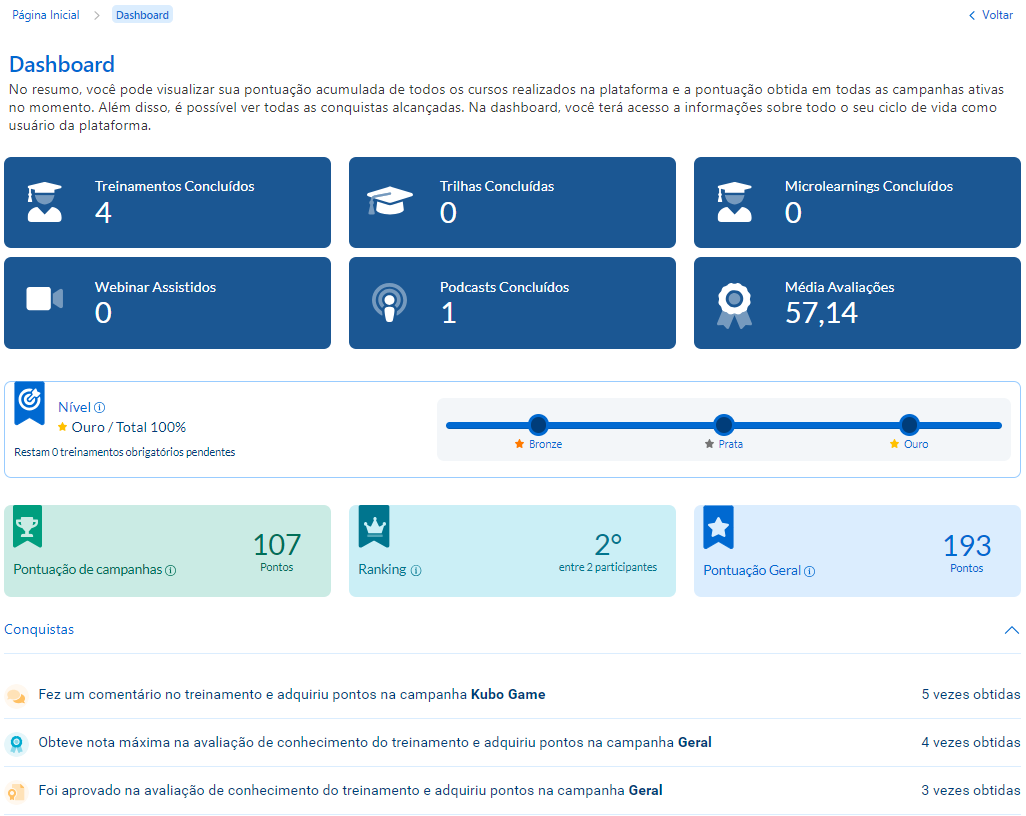The height and width of the screenshot is (816, 1026).
Task: Click the info icon next to Ranking
Action: coord(416,570)
